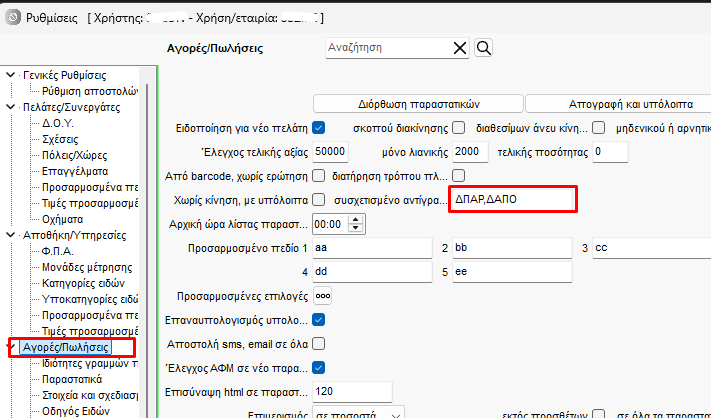This screenshot has height=418, width=711.
Task: Check διατήρηση τρόπου πλ... checkbox
Action: (x=458, y=176)
